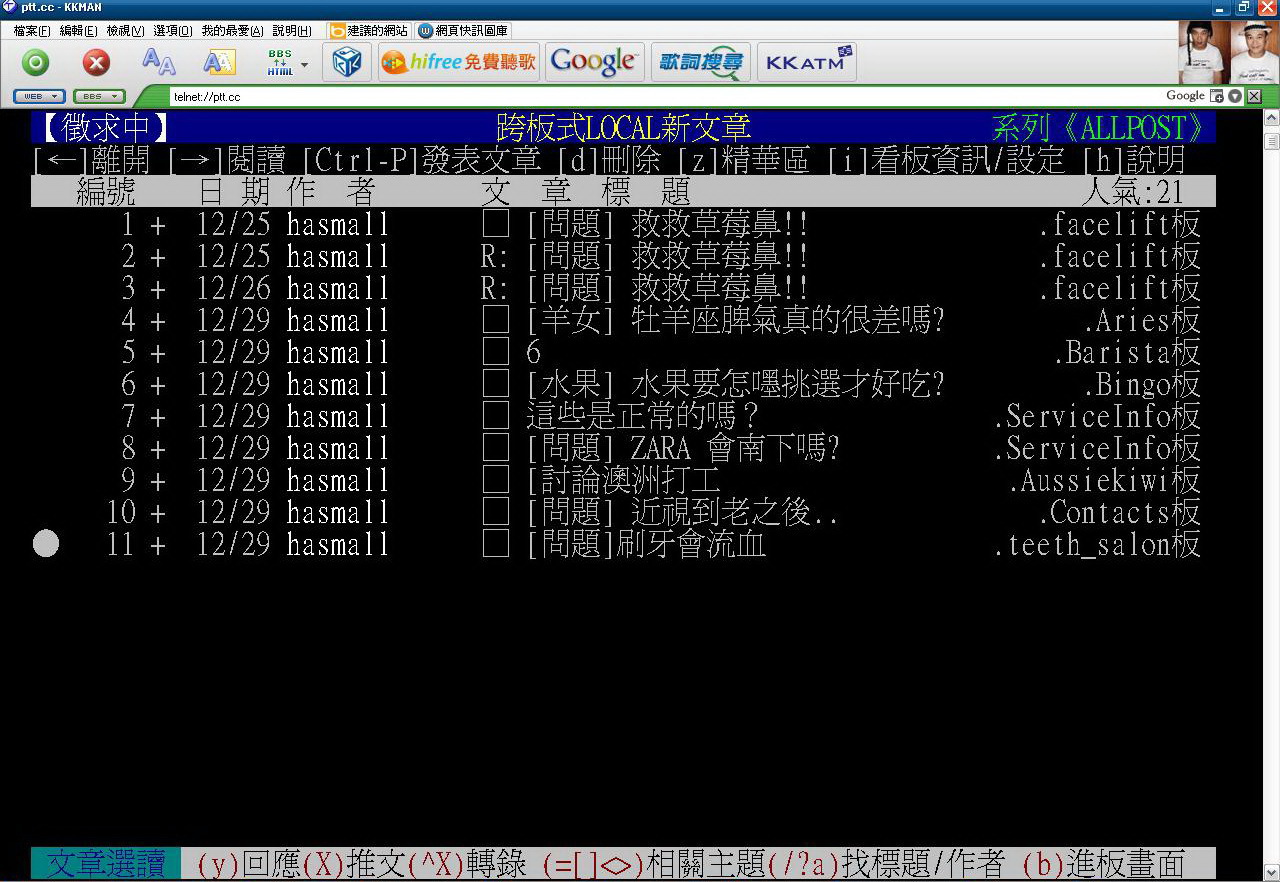Click the telnet://ptt.cc address field

click(x=660, y=97)
